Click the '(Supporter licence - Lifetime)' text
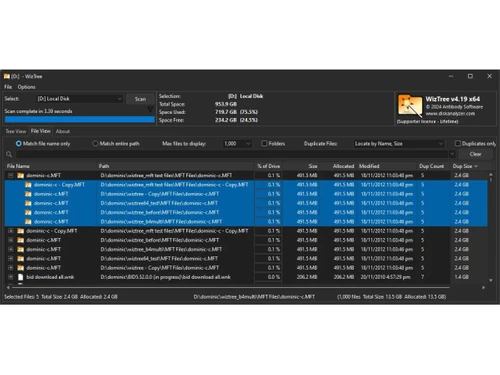Viewport: 500px width, 375px height. (427, 122)
